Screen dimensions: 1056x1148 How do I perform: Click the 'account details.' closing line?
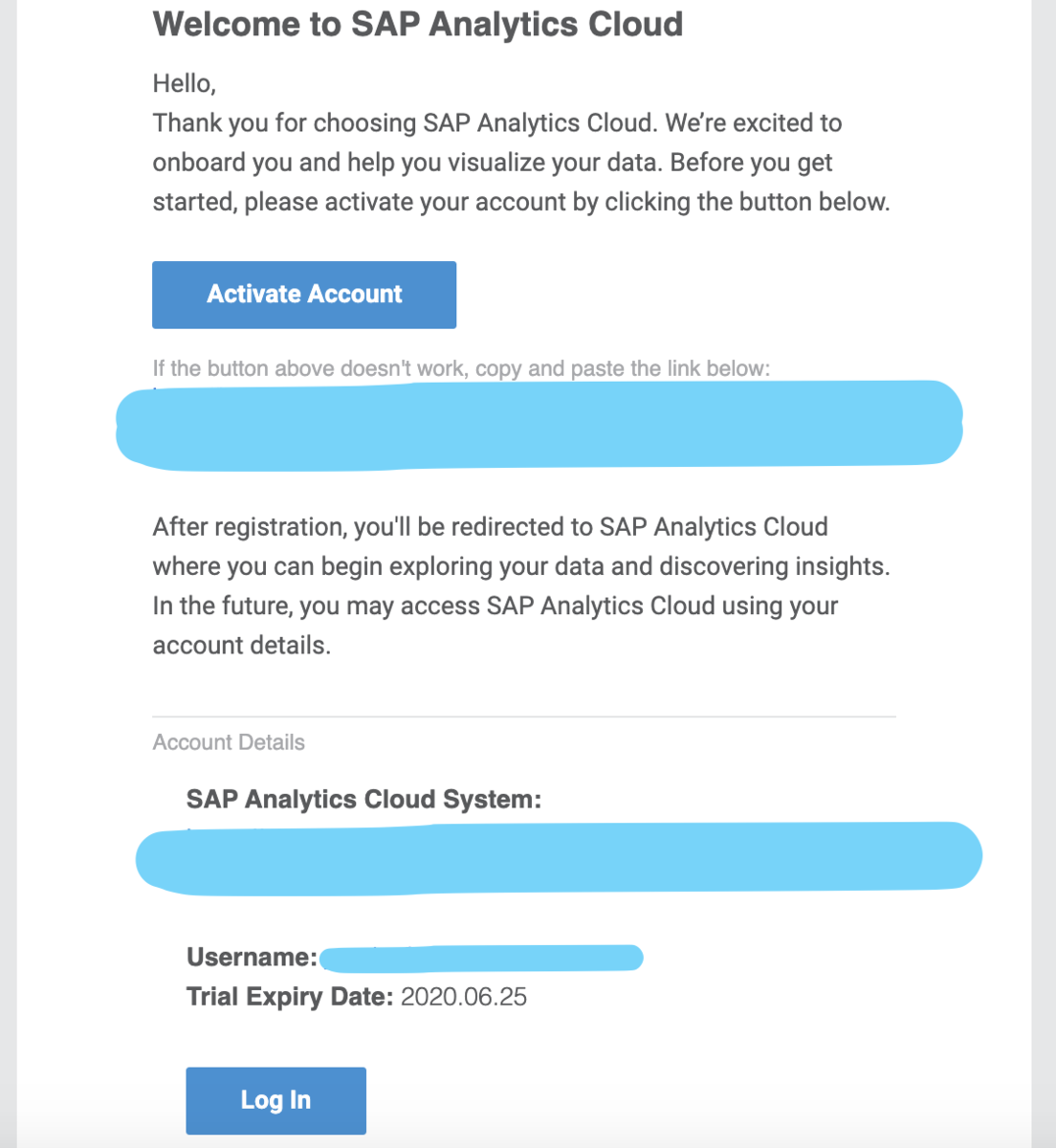(x=242, y=646)
